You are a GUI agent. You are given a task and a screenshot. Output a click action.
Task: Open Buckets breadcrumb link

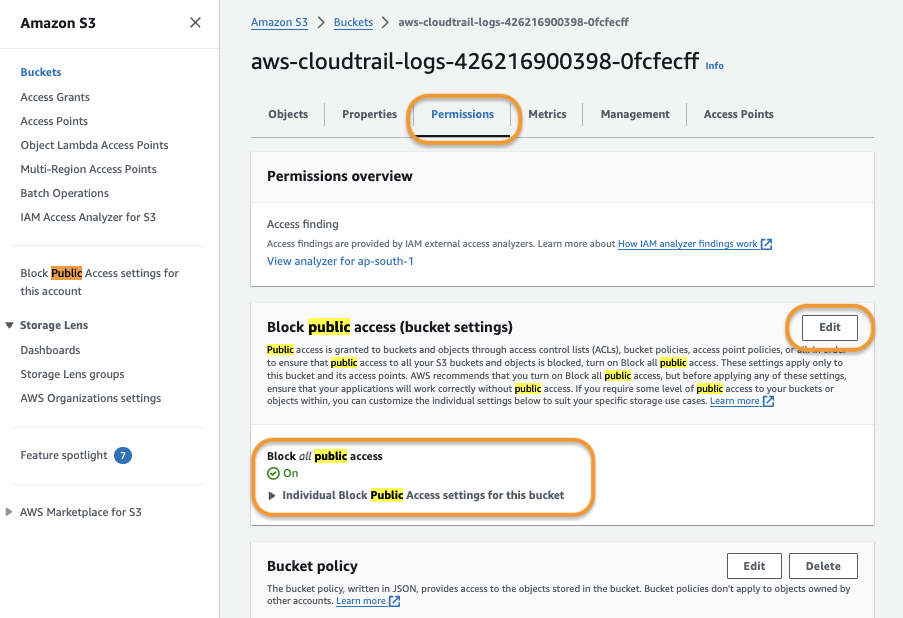[353, 22]
